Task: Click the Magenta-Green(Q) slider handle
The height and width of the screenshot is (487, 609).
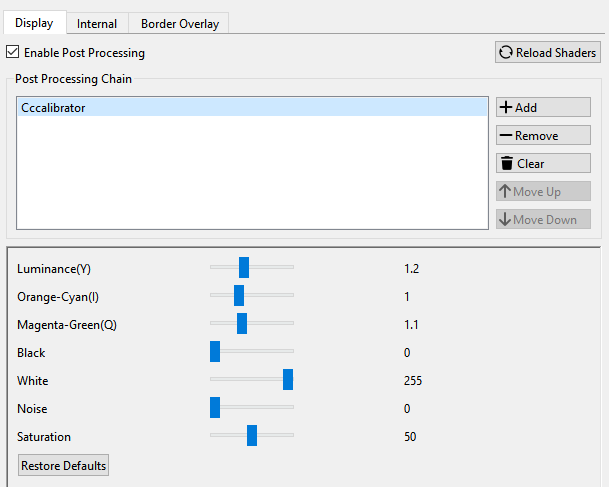Action: coord(242,323)
